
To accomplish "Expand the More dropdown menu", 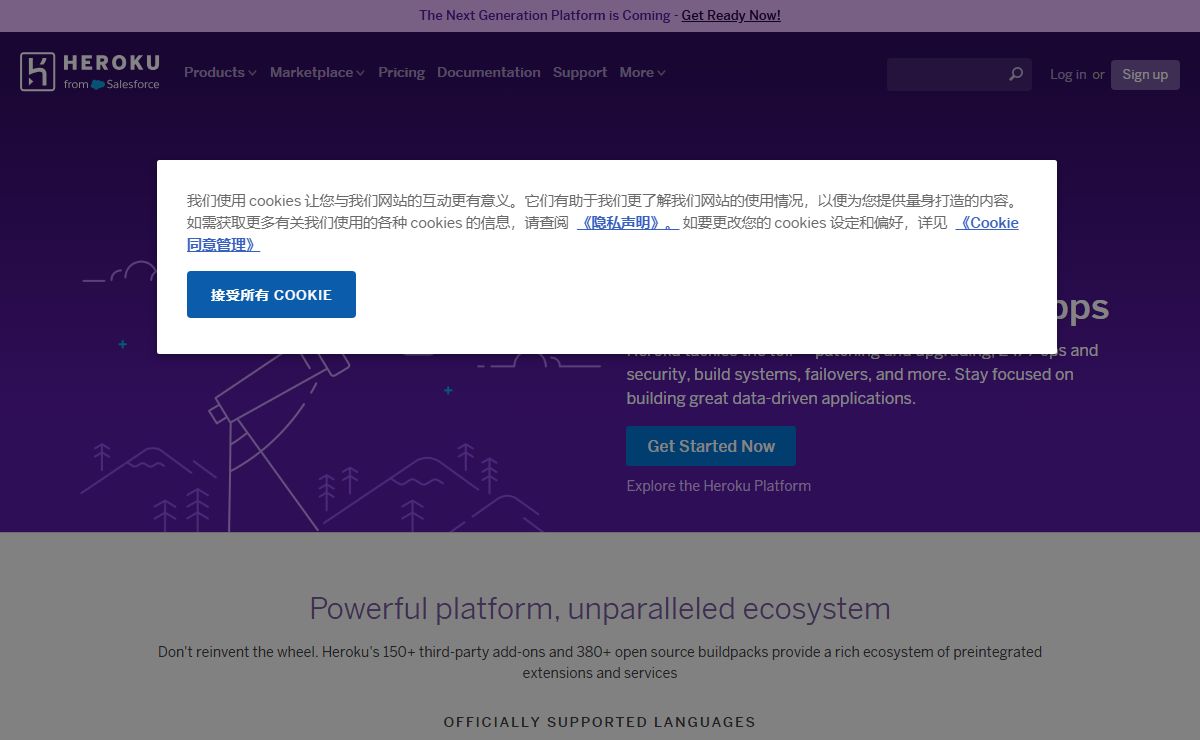I will (x=642, y=72).
